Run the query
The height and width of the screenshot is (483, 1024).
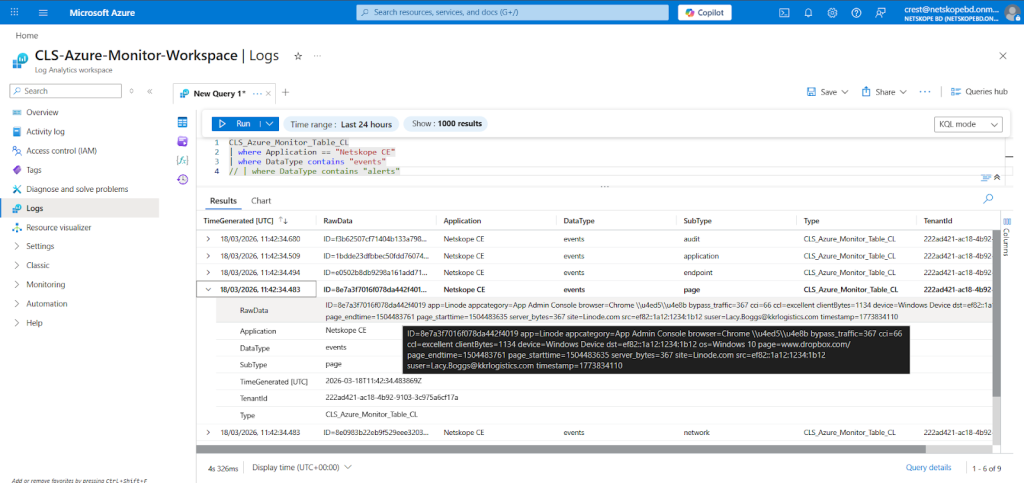235,124
